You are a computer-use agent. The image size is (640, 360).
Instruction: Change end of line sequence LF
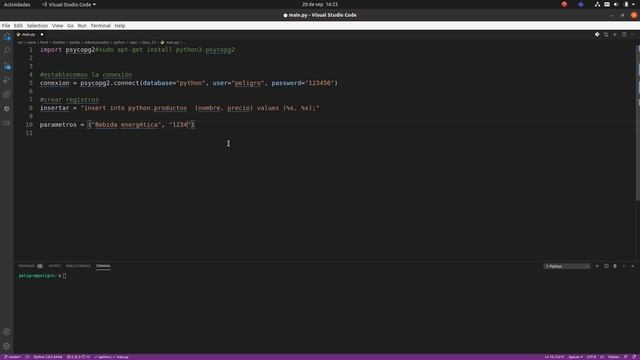[x=602, y=357]
